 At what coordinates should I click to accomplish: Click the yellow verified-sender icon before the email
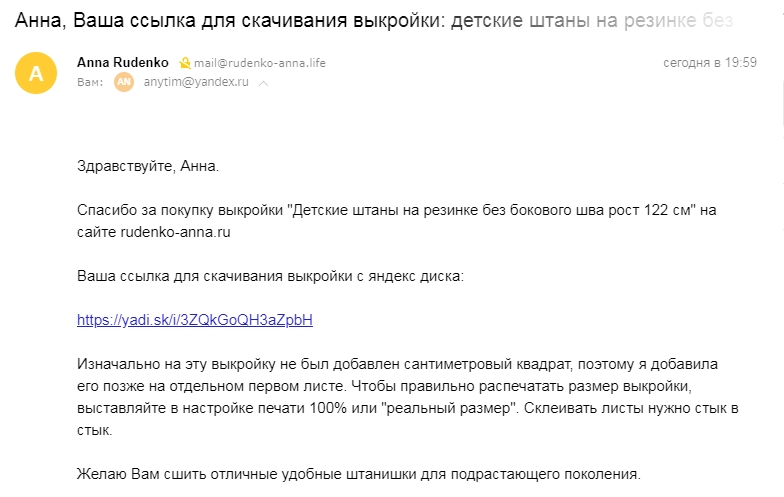tap(184, 63)
